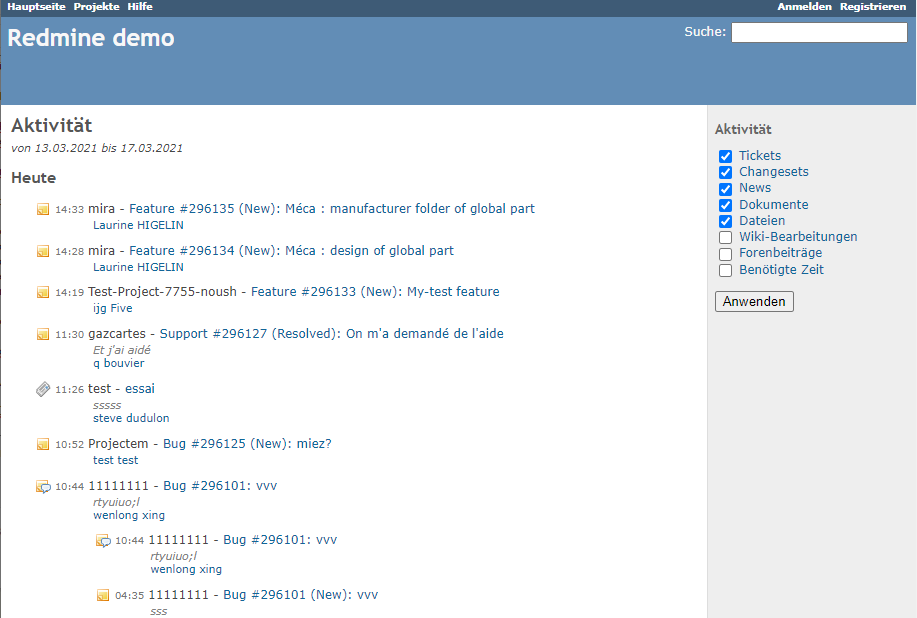Screen dimensions: 917x618
Task: Click Anmelden to sign in
Action: point(804,6)
